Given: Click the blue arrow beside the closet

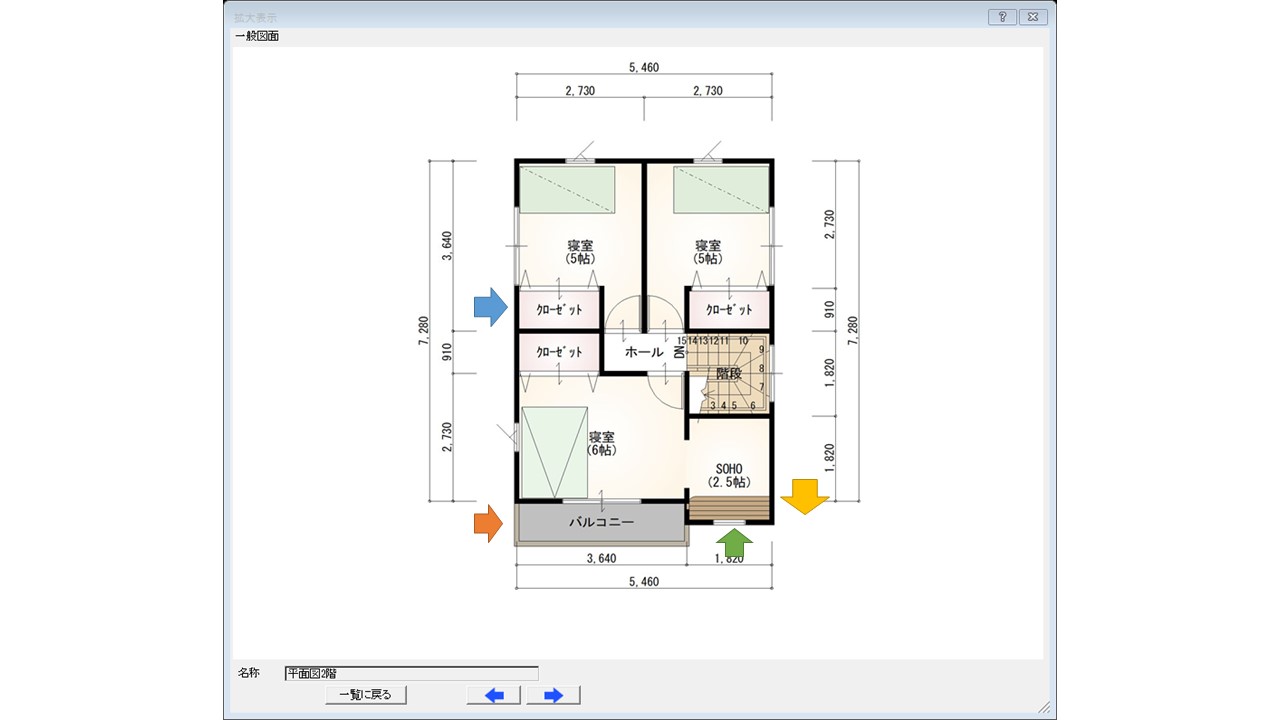Looking at the screenshot, I should pos(491,307).
